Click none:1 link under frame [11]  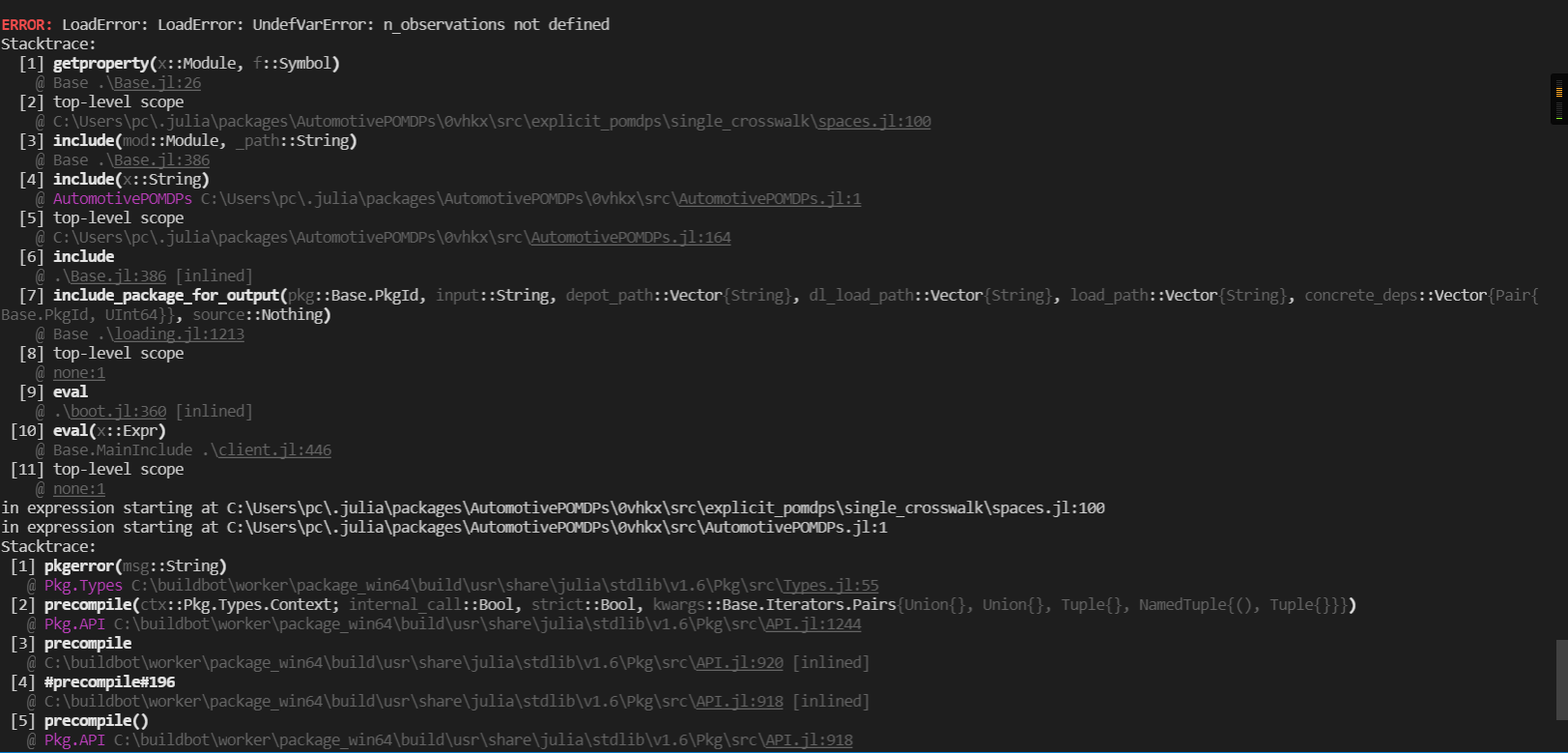point(79,489)
